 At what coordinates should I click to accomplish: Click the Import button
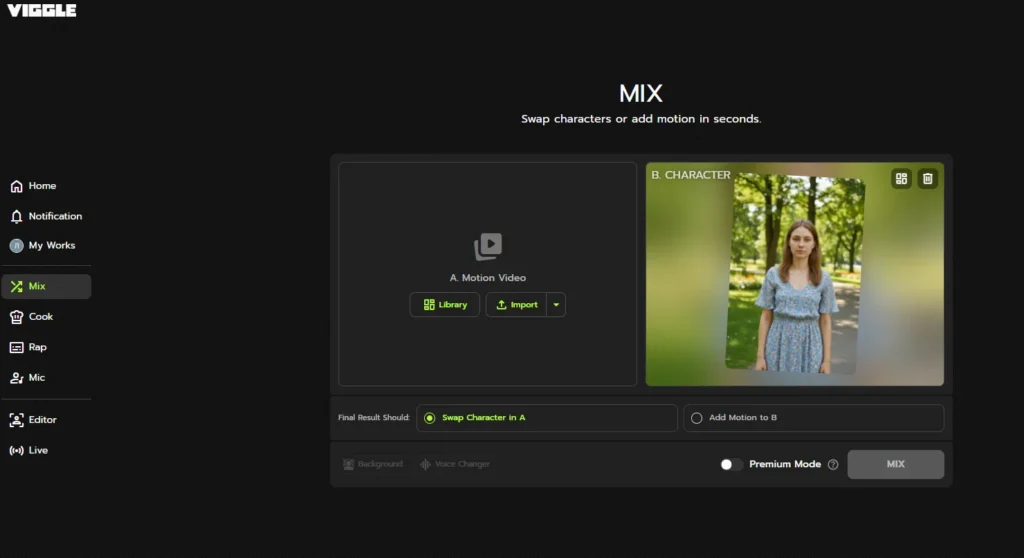pyautogui.click(x=517, y=305)
